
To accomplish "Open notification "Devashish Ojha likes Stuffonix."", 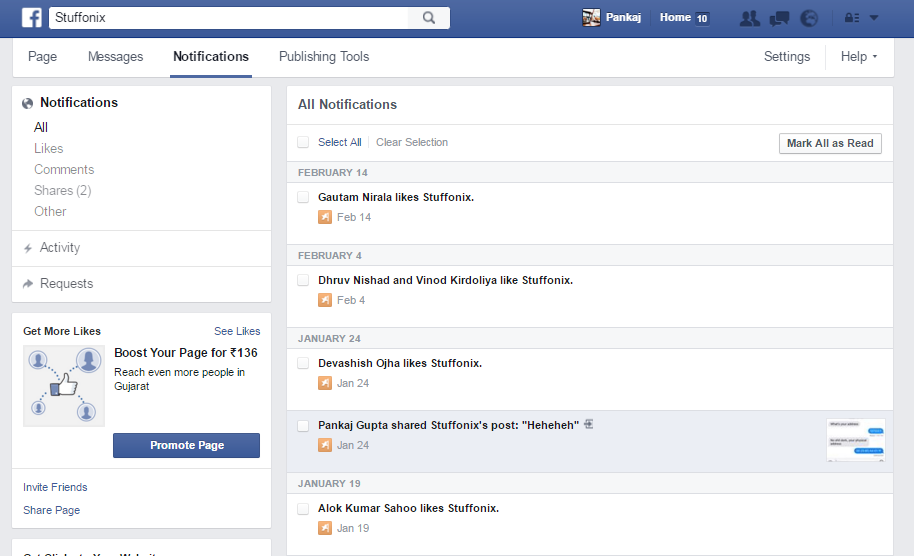I will (x=400, y=363).
